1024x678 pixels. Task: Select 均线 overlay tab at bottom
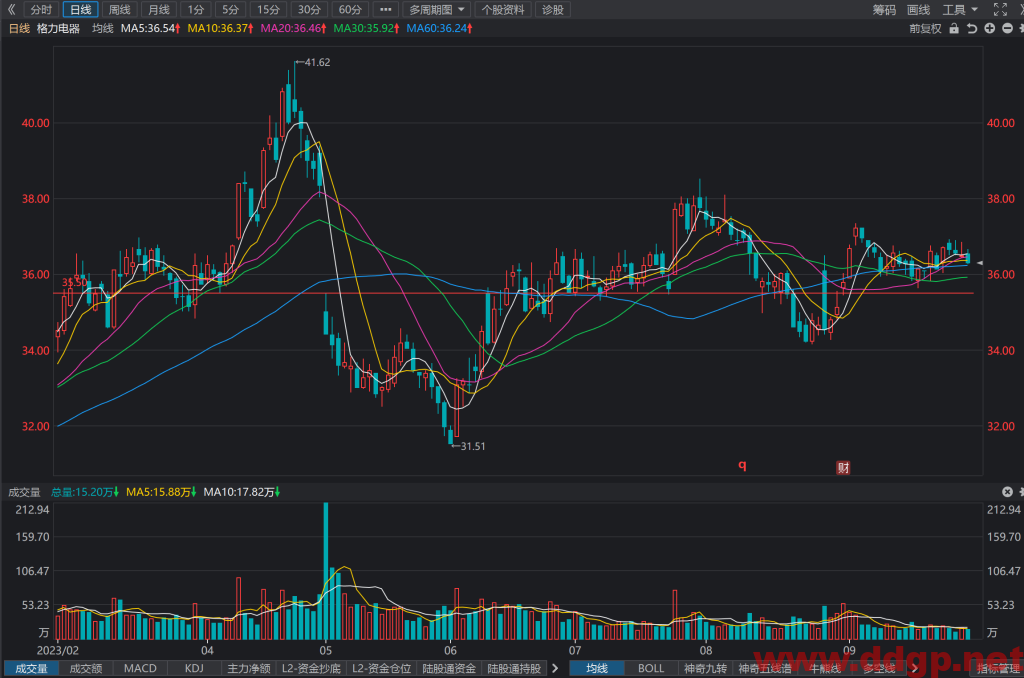597,668
